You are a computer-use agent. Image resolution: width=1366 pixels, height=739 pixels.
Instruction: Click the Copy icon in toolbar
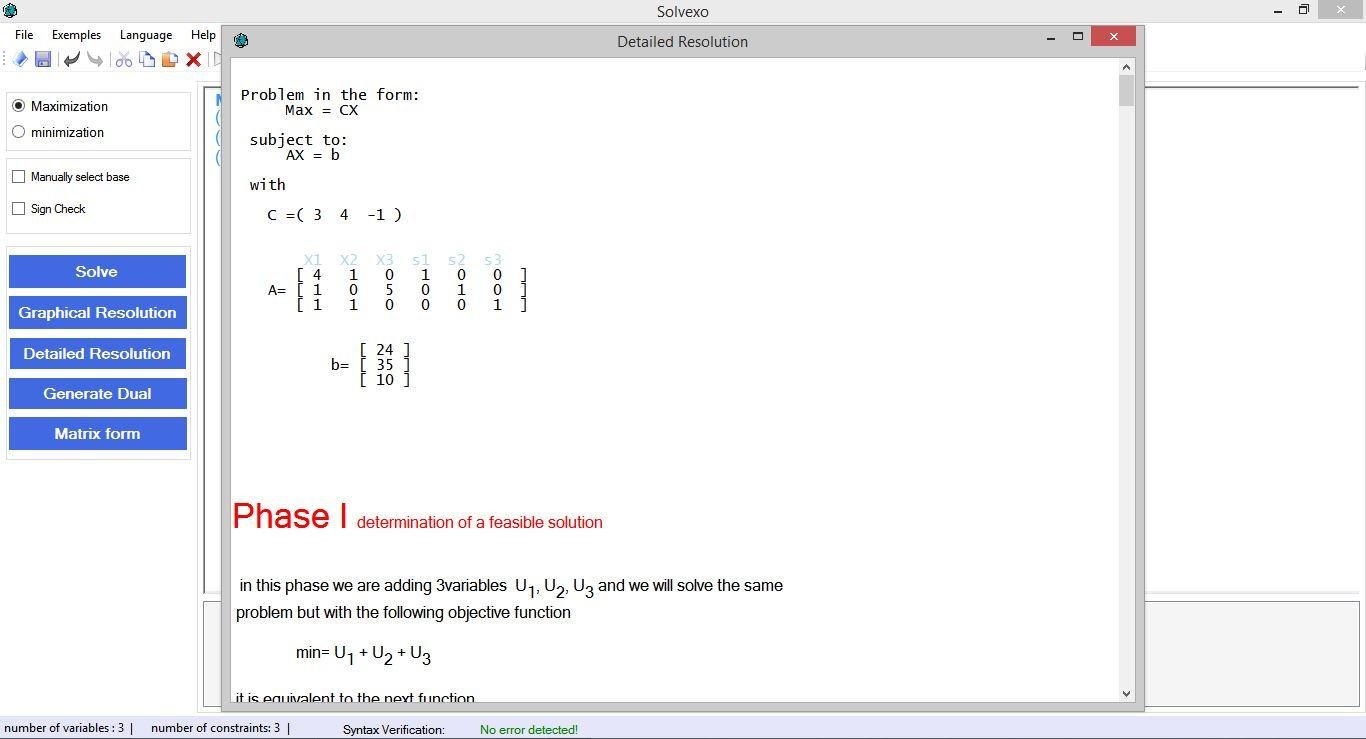[147, 60]
